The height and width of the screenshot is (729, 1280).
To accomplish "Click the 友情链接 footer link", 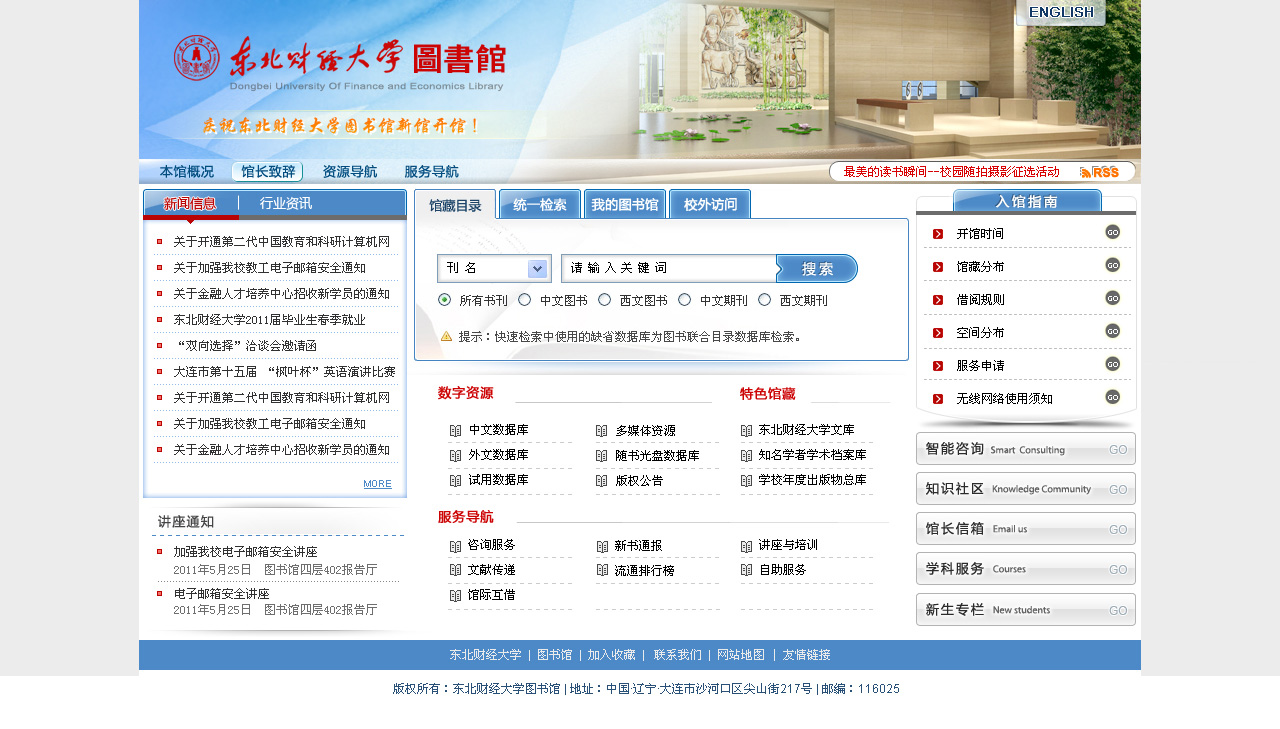I will 806,655.
